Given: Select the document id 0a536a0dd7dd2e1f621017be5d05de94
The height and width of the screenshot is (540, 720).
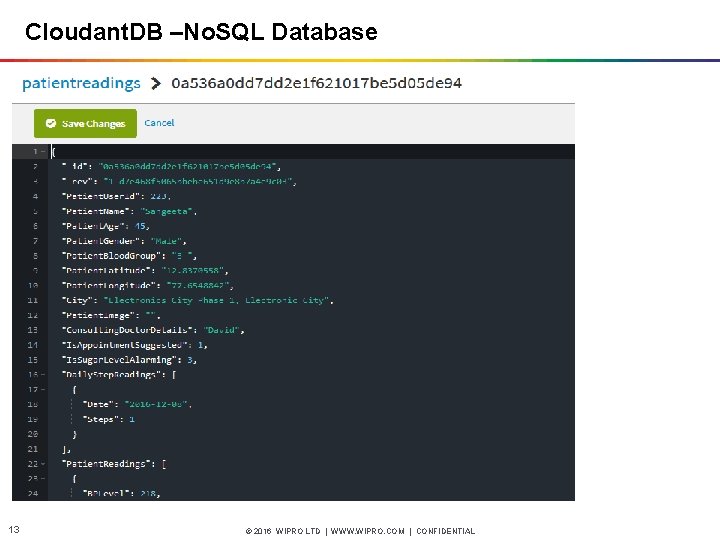Looking at the screenshot, I should tap(316, 83).
